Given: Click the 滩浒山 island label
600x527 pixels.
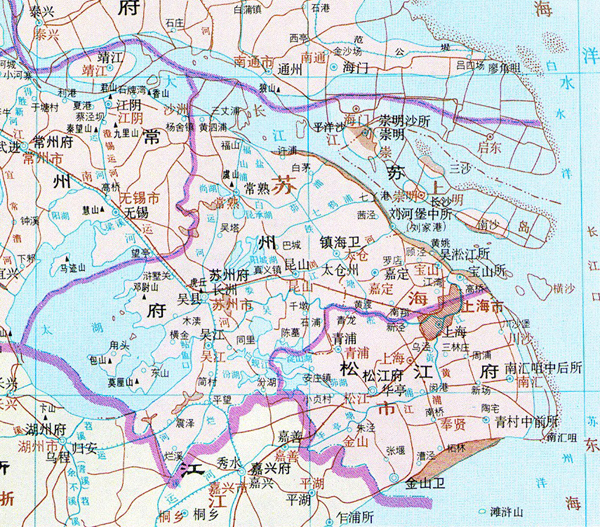Looking at the screenshot, I should [x=506, y=512].
